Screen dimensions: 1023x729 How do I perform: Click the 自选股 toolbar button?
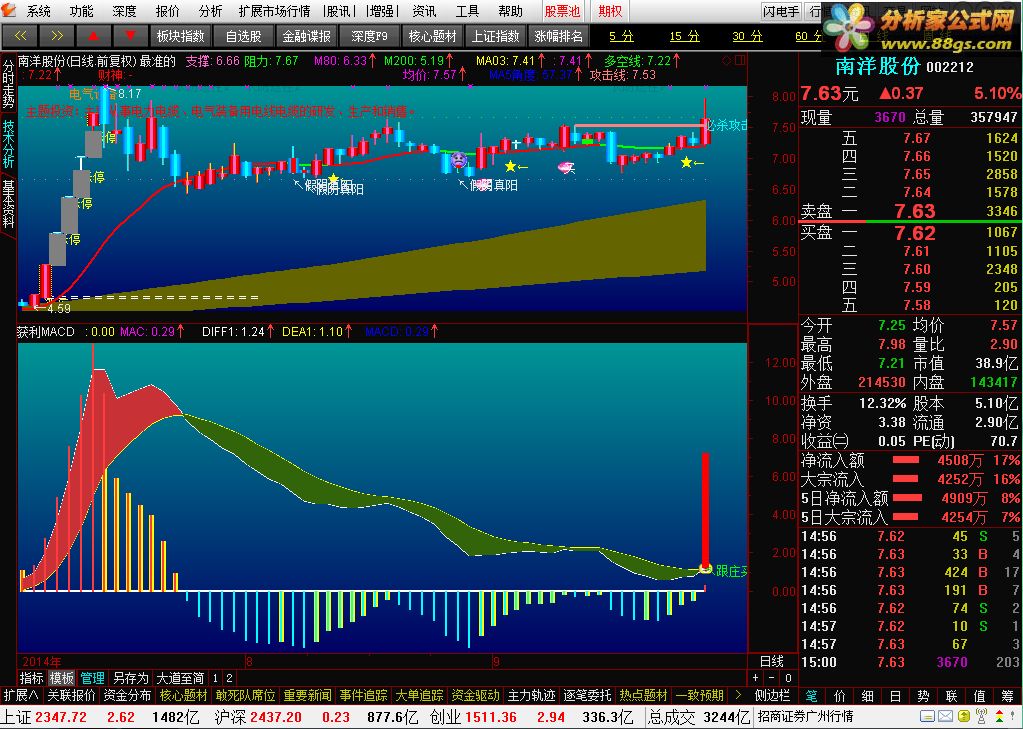pos(243,36)
